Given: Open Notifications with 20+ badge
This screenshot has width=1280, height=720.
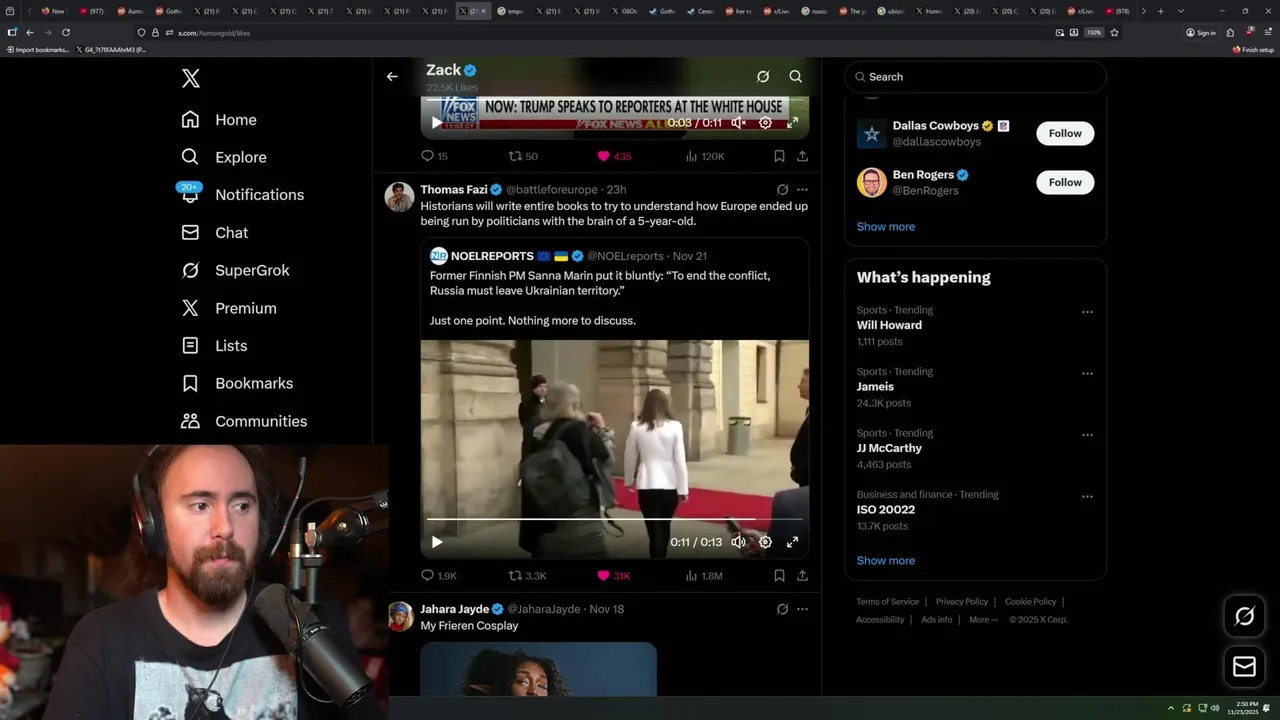Looking at the screenshot, I should pyautogui.click(x=242, y=195).
